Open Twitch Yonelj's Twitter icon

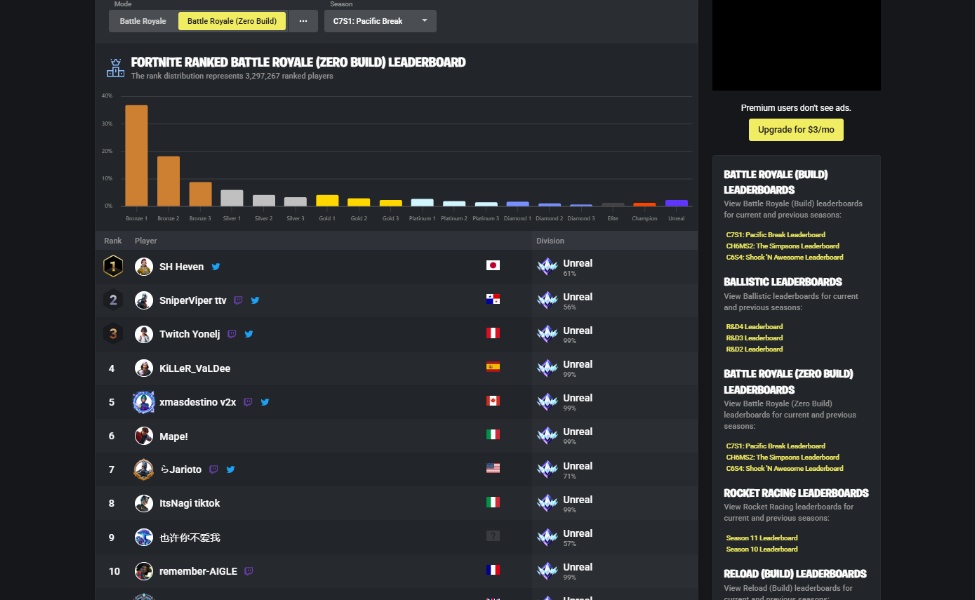click(x=249, y=334)
